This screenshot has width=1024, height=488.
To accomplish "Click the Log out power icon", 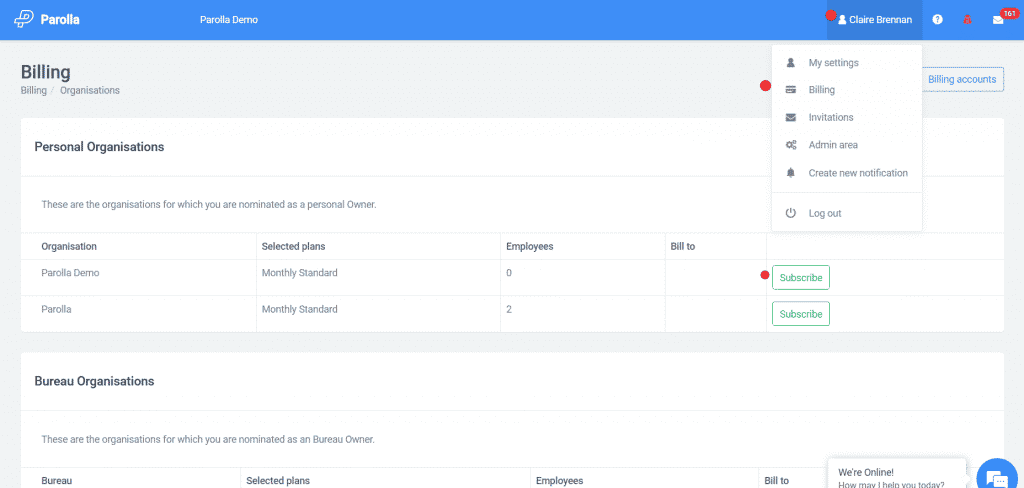I will pyautogui.click(x=790, y=213).
